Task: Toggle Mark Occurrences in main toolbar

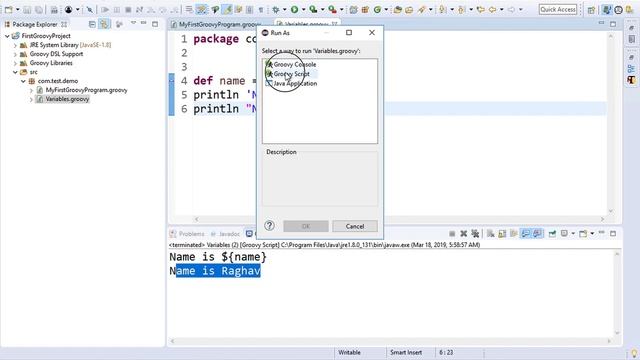Action: click(227, 9)
